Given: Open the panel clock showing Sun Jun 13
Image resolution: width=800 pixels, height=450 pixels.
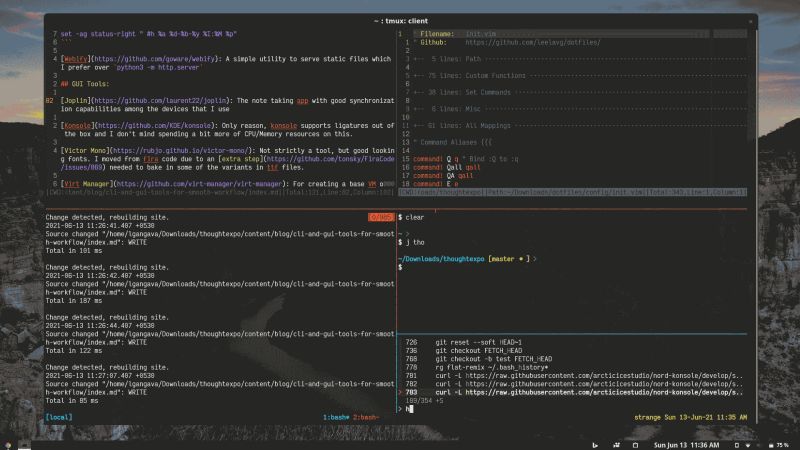Looking at the screenshot, I should [x=686, y=445].
